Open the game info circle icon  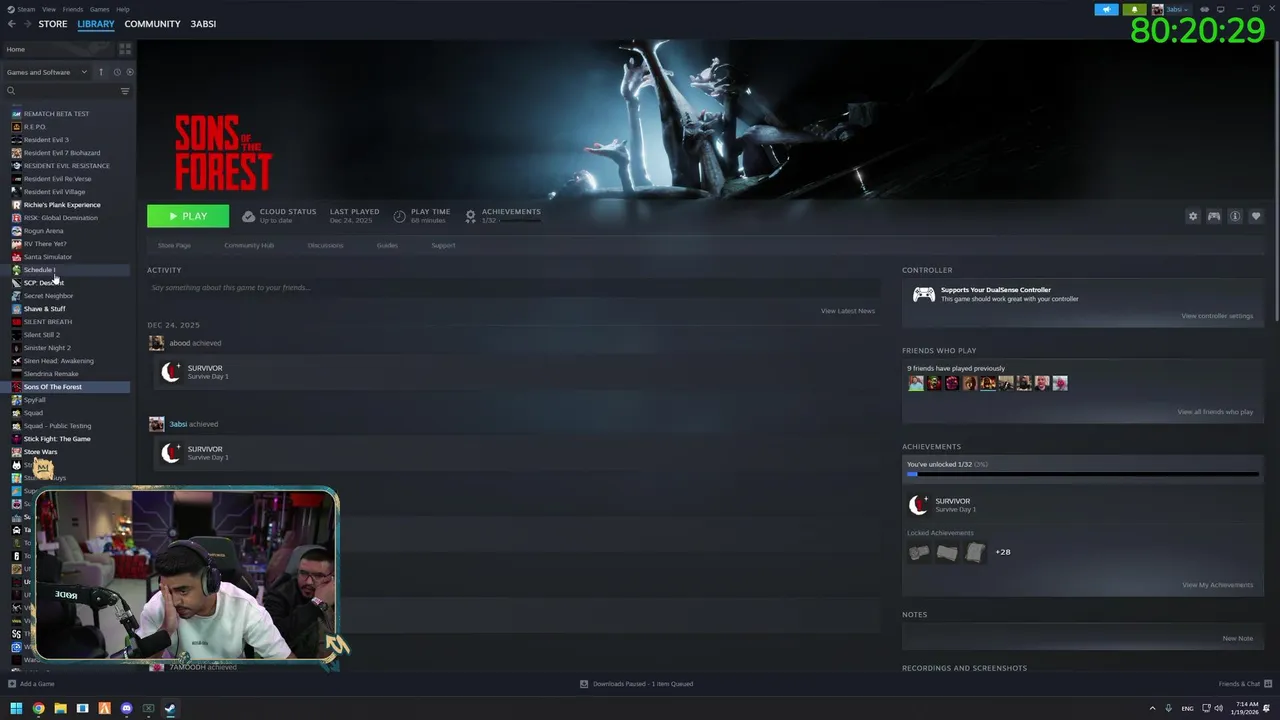point(1235,216)
